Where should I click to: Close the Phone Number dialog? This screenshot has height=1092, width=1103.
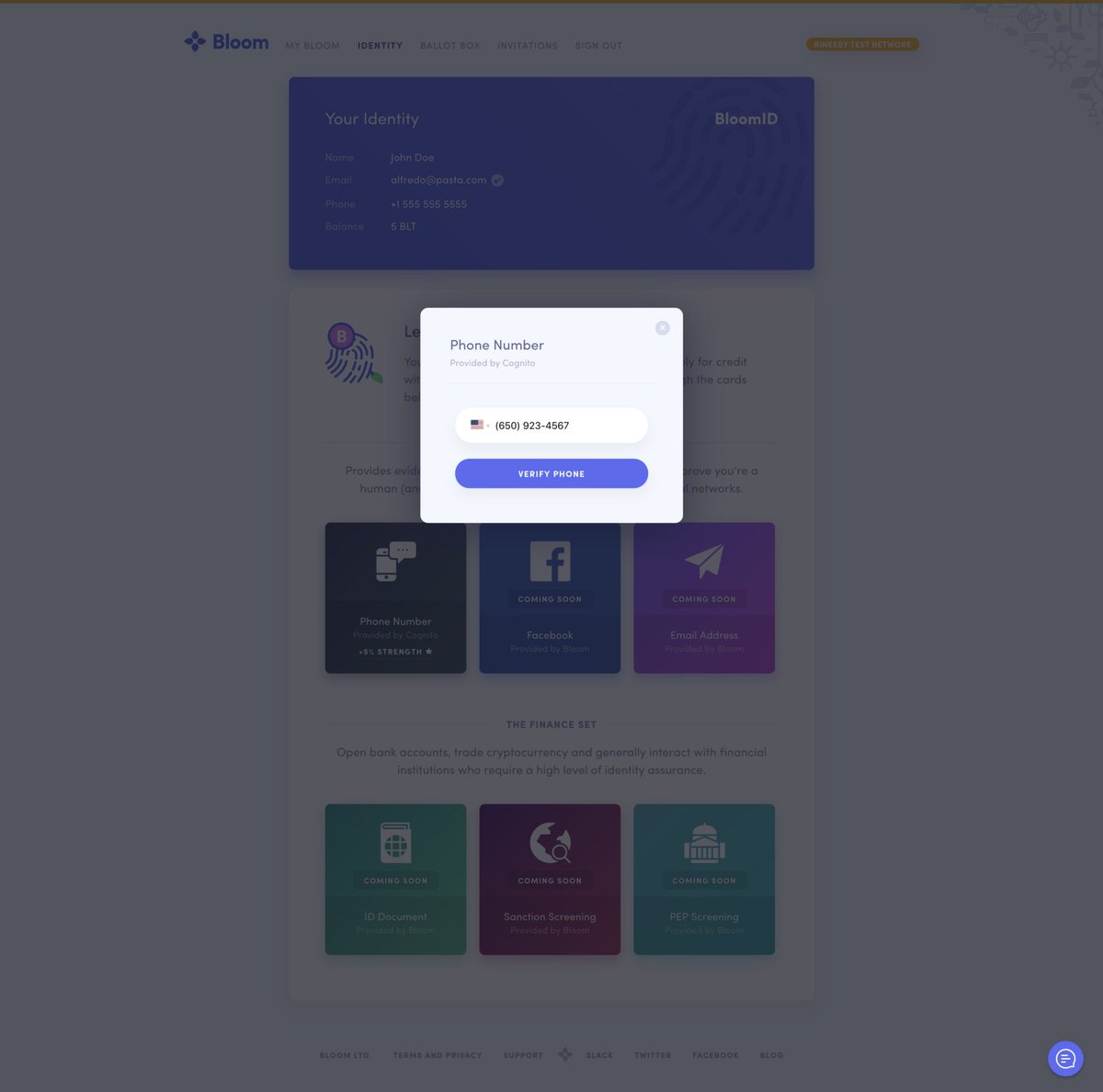coord(662,328)
